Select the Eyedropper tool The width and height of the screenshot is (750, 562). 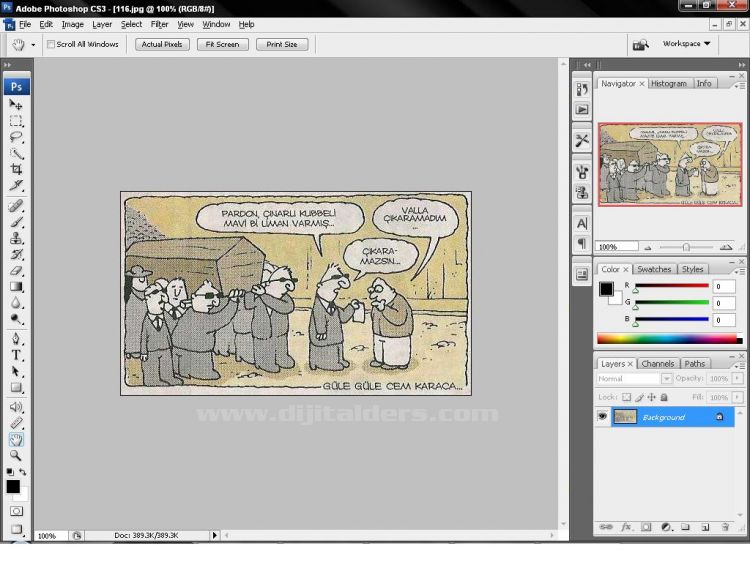(x=16, y=423)
